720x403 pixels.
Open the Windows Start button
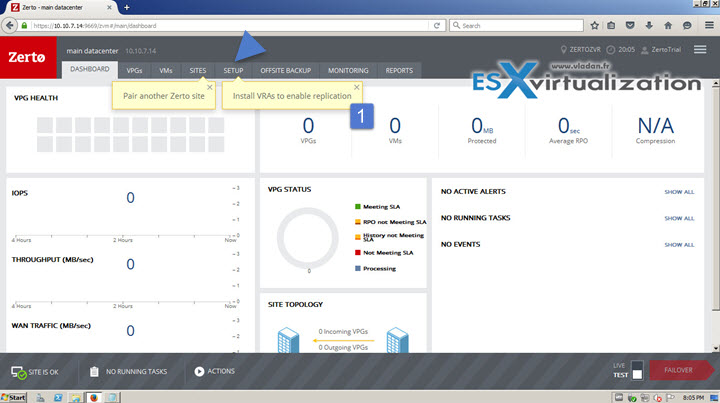[13, 397]
